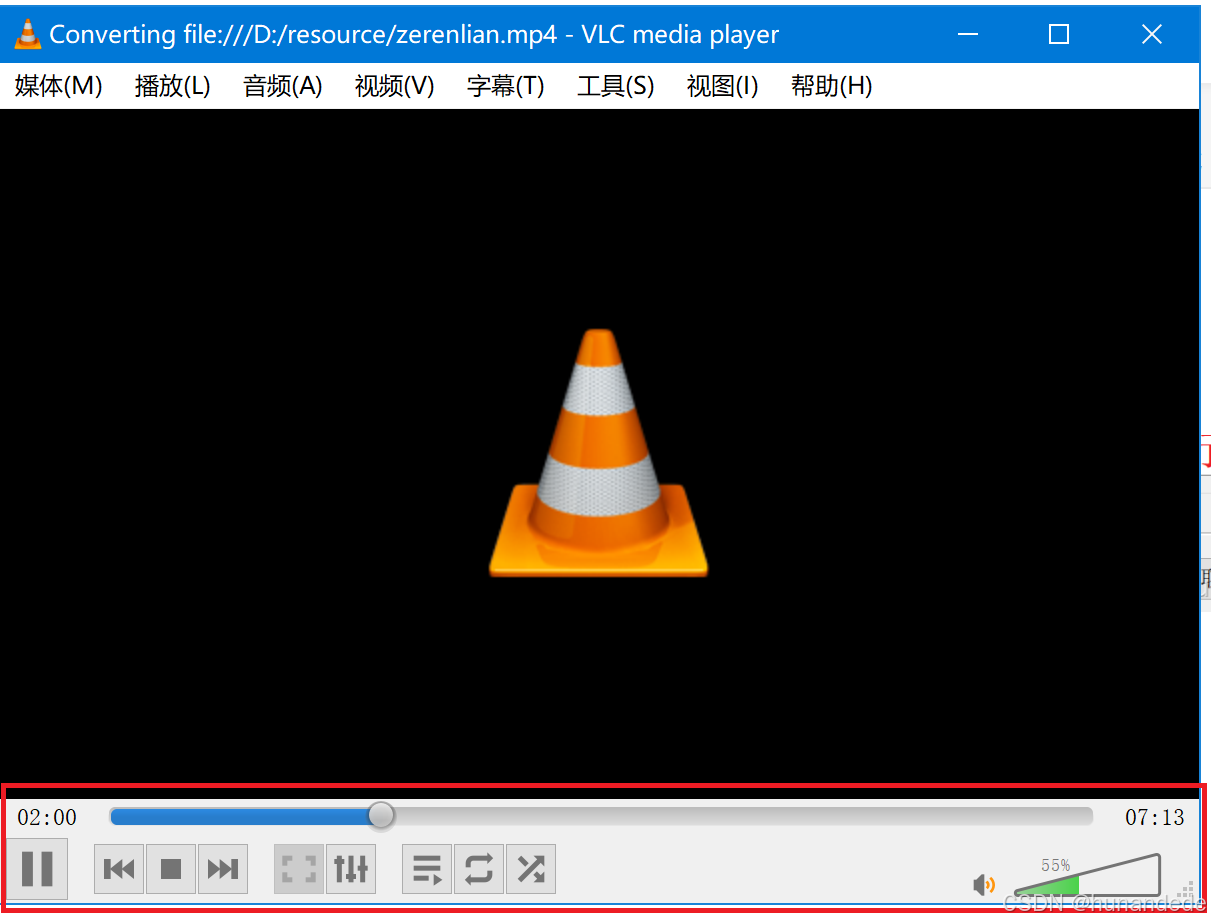
Task: Toggle fullscreen video mode
Action: tap(299, 869)
